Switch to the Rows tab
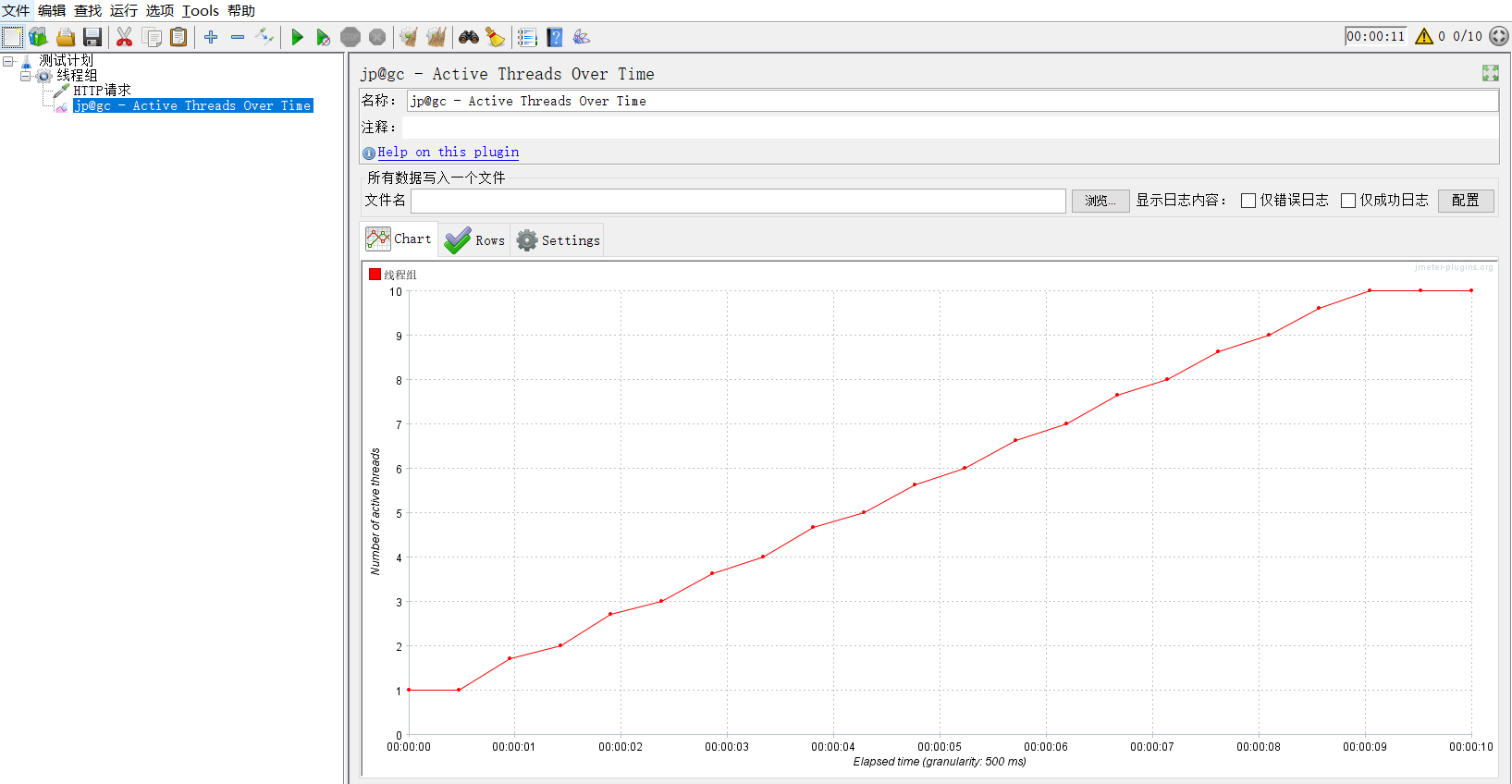This screenshot has width=1512, height=784. pyautogui.click(x=474, y=240)
